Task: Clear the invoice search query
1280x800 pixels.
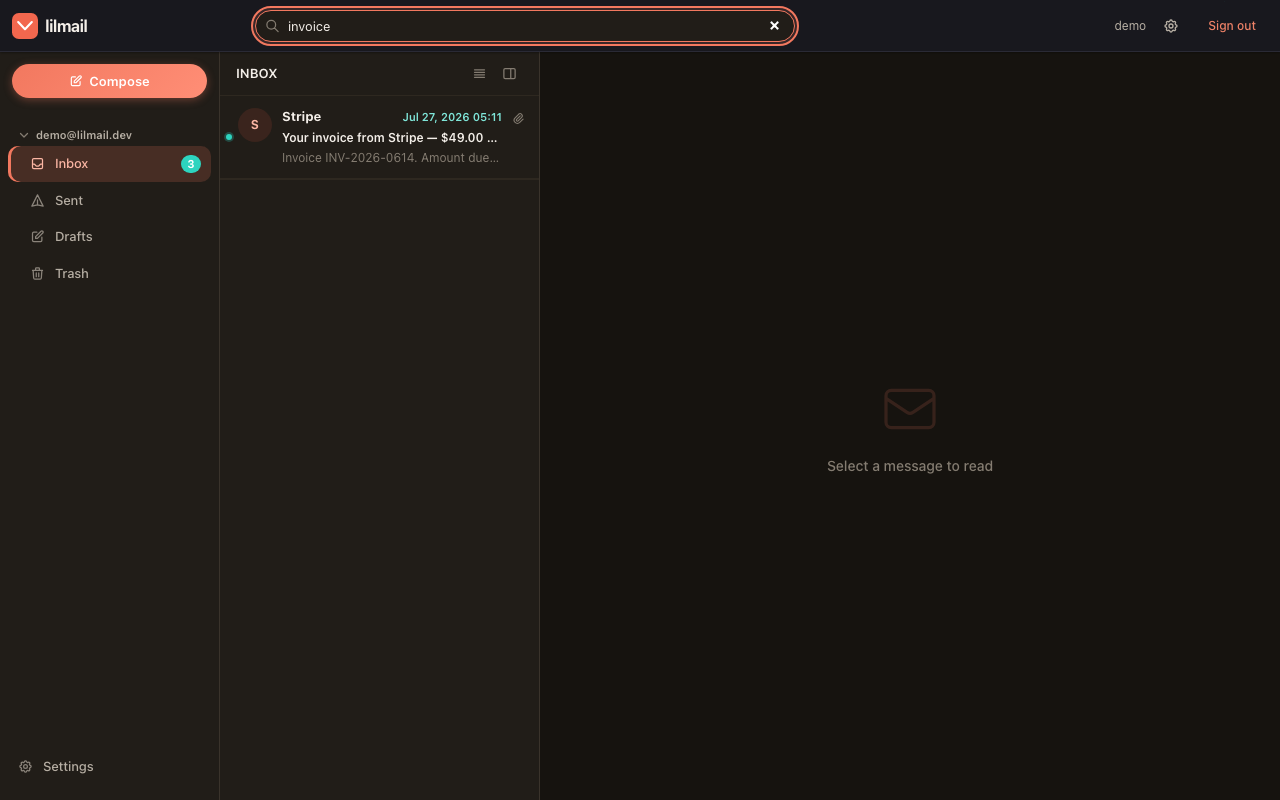Action: [774, 26]
